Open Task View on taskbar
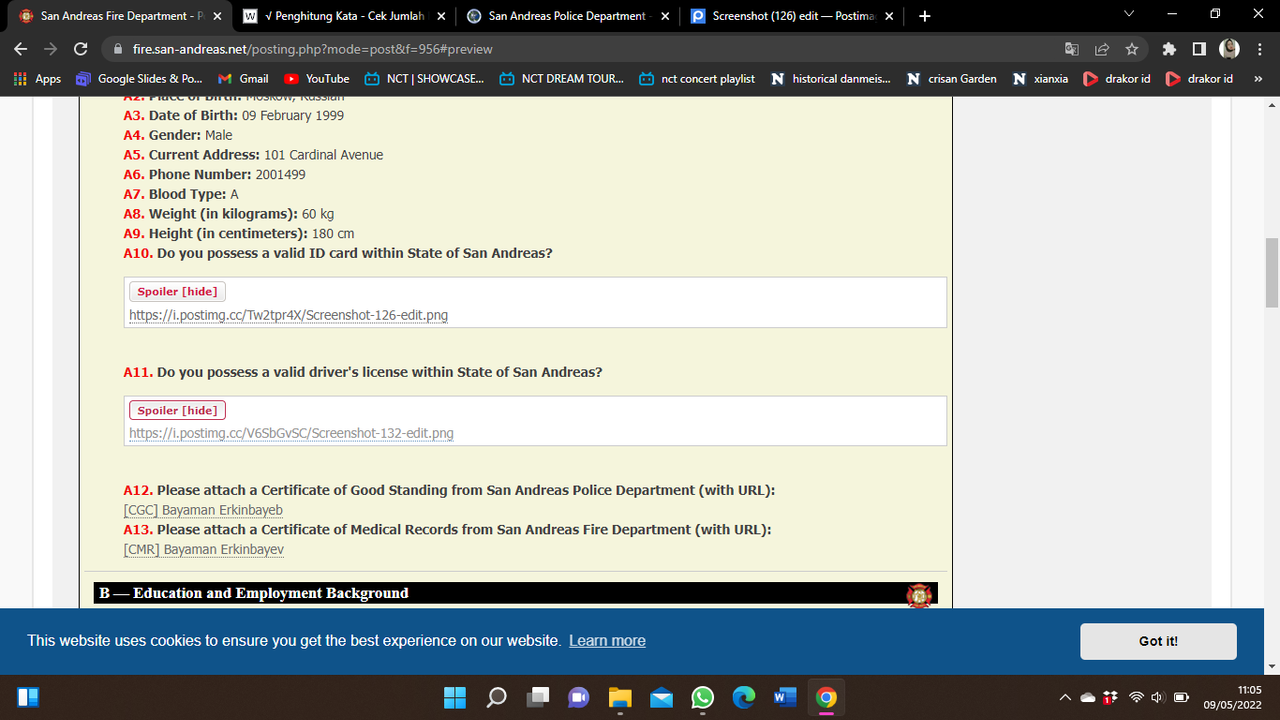The height and width of the screenshot is (720, 1280). pyautogui.click(x=538, y=697)
